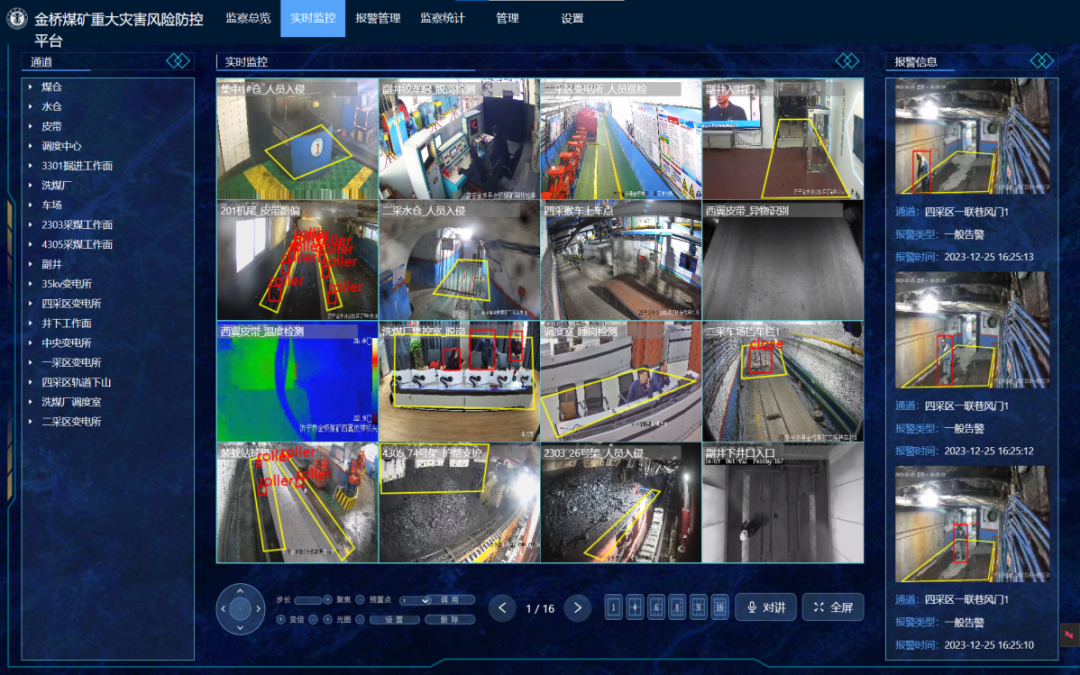Click the PTZ joystick center button
This screenshot has height=675, width=1080.
click(240, 609)
